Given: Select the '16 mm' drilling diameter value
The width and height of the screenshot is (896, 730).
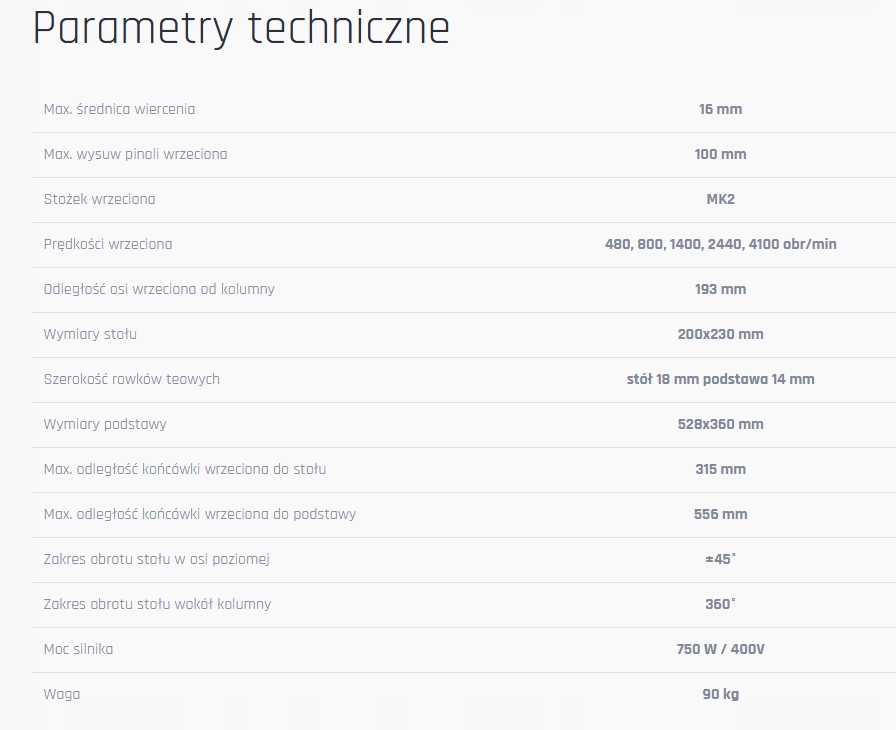Looking at the screenshot, I should click(x=720, y=109).
